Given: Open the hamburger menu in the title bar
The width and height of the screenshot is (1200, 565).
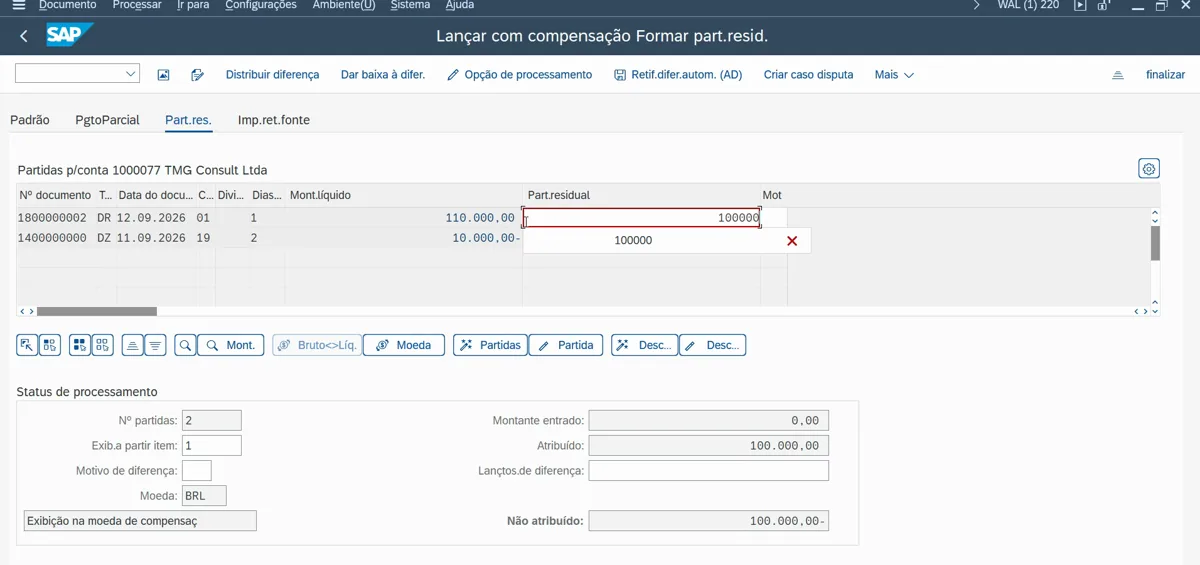Looking at the screenshot, I should pos(19,5).
